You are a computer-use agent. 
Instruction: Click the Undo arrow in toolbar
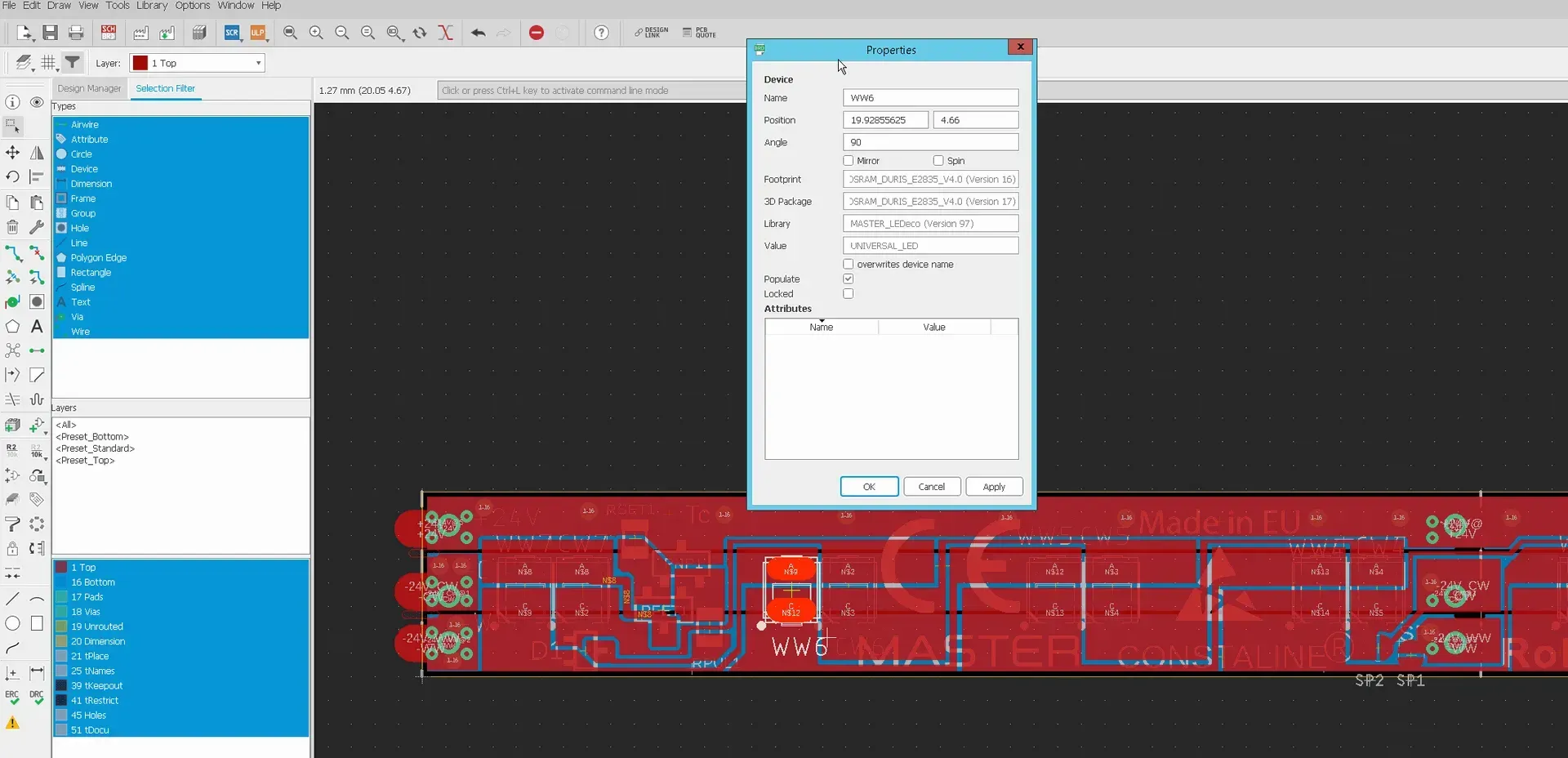pyautogui.click(x=479, y=33)
